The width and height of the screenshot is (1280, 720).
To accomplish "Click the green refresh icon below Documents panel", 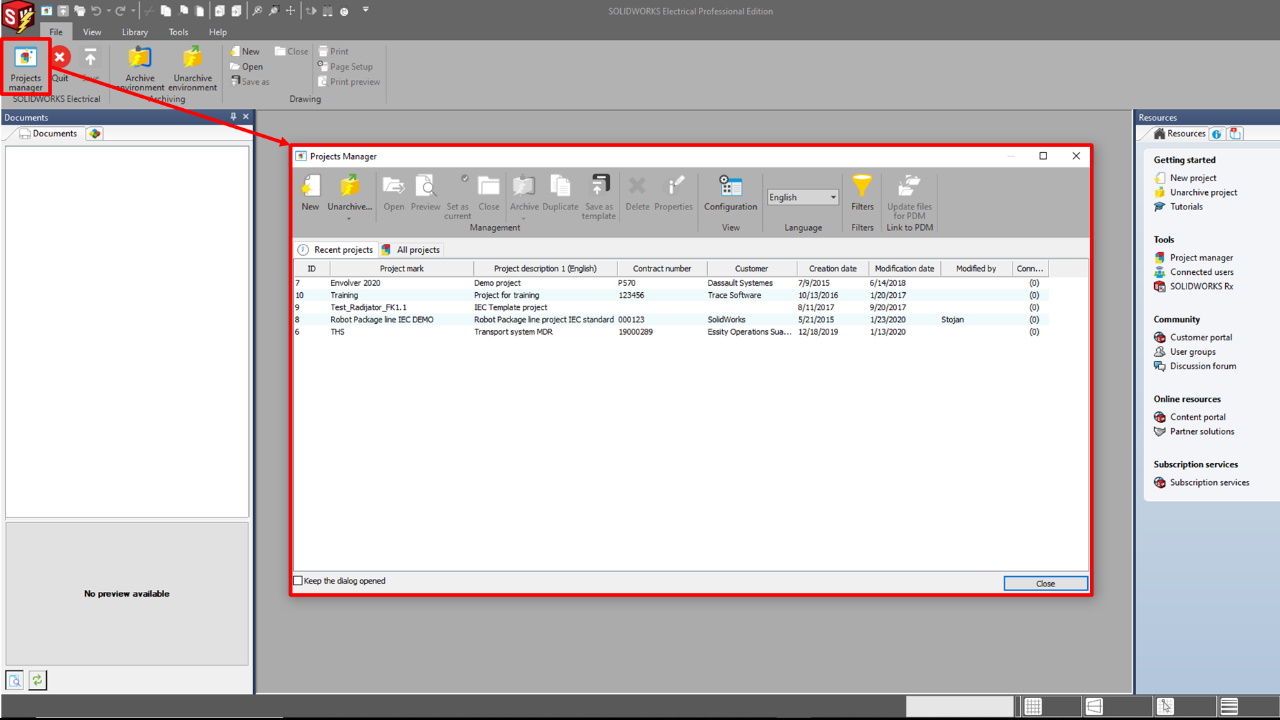I will [37, 680].
